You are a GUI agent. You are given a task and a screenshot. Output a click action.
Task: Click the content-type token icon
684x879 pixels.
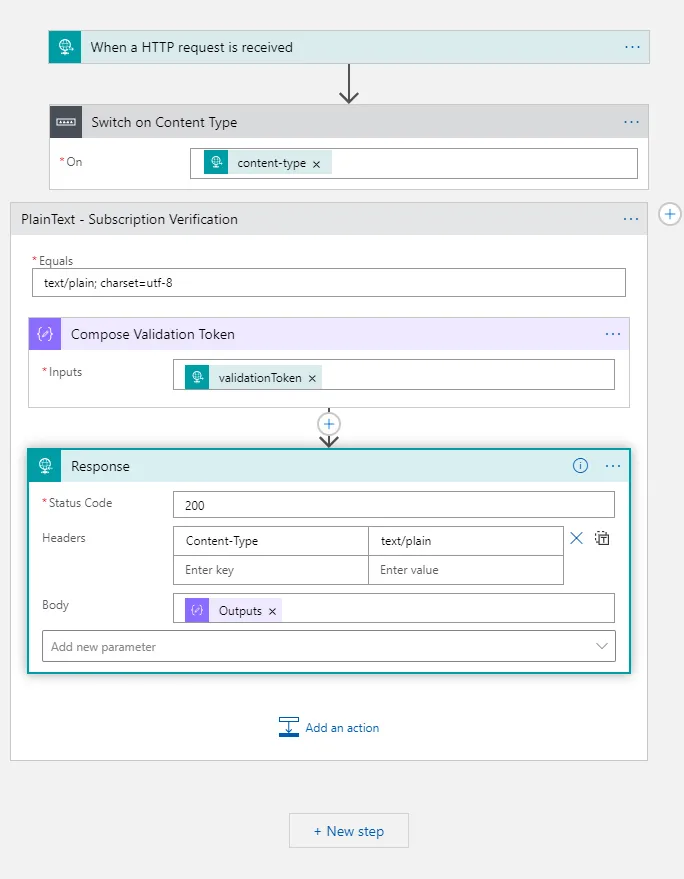(216, 163)
